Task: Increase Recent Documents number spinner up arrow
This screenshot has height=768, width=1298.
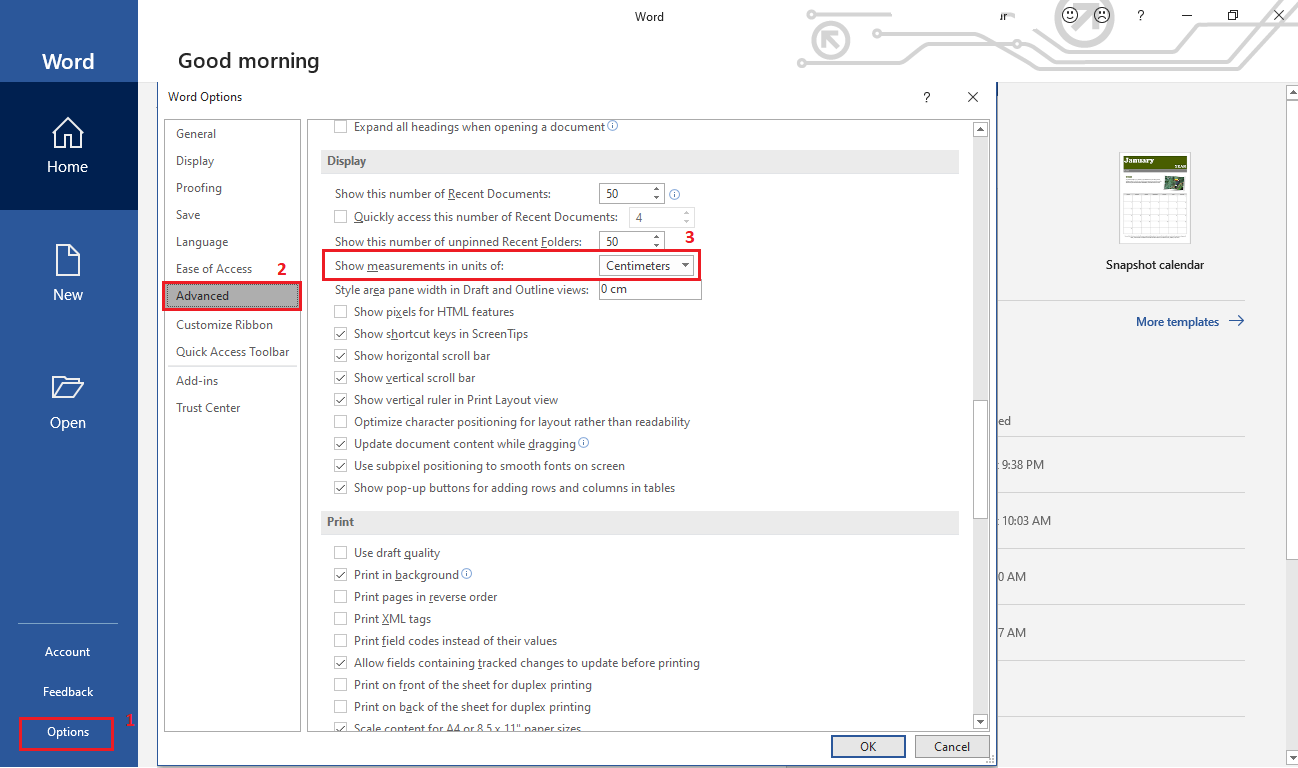Action: coord(656,189)
